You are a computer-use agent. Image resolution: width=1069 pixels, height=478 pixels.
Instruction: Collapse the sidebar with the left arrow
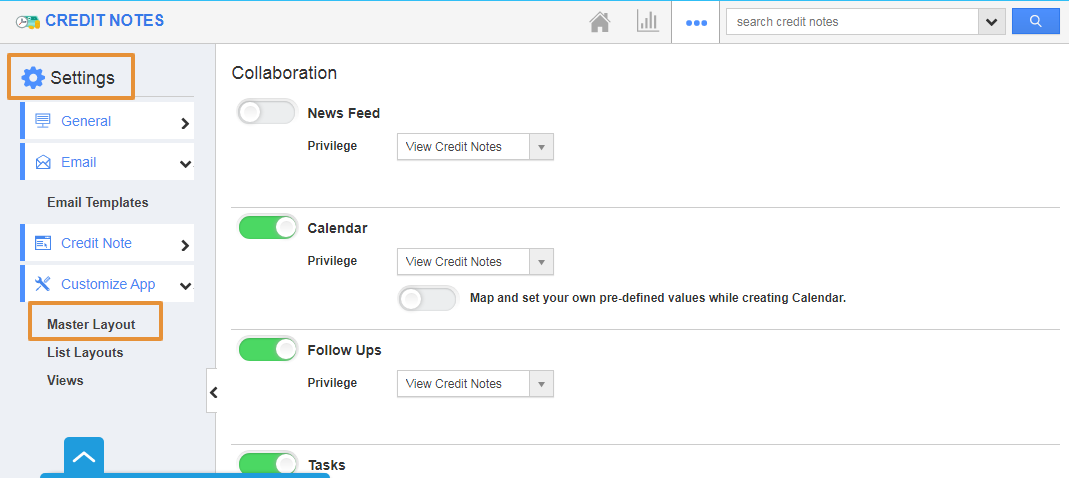coord(213,392)
